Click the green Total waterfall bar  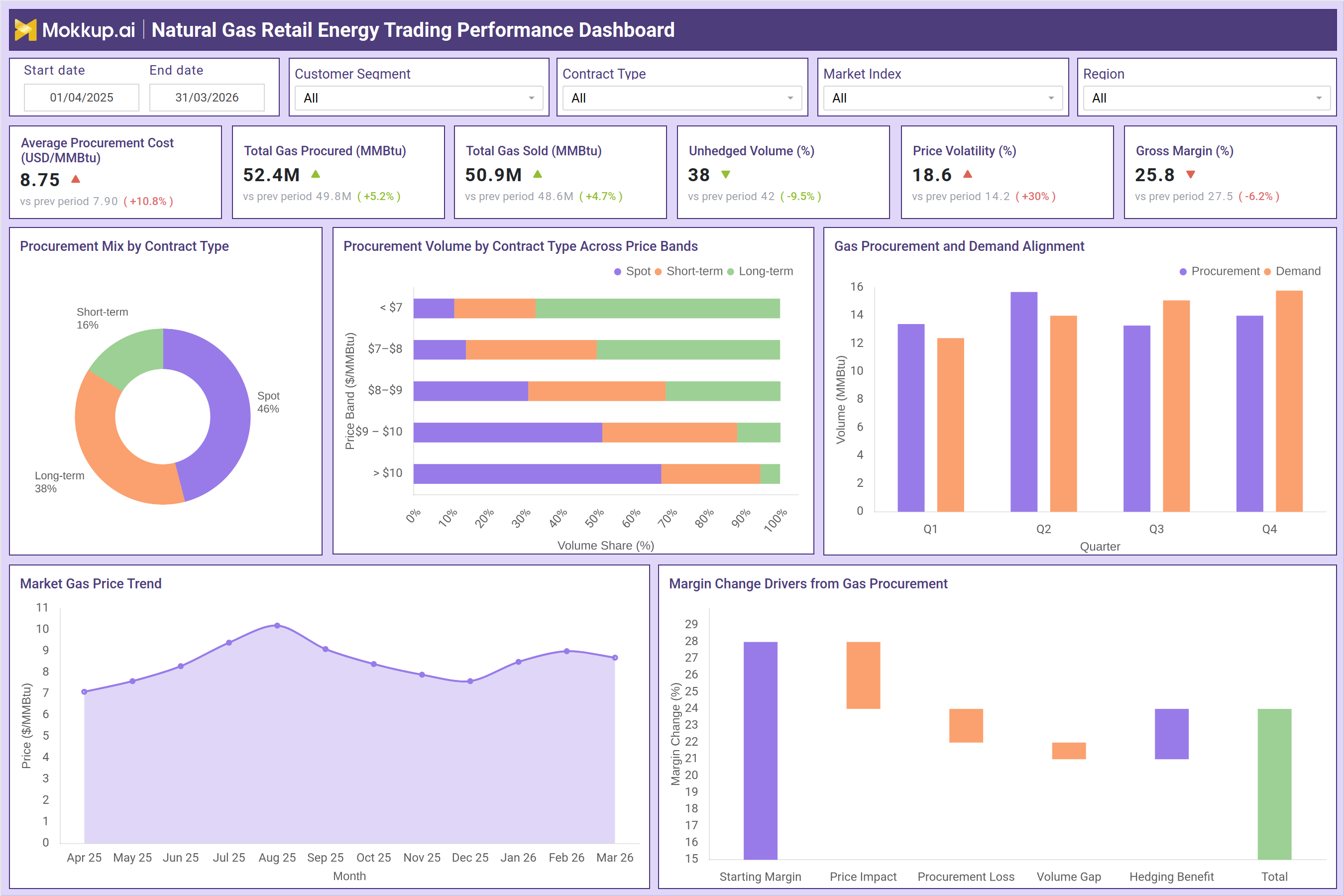1275,784
